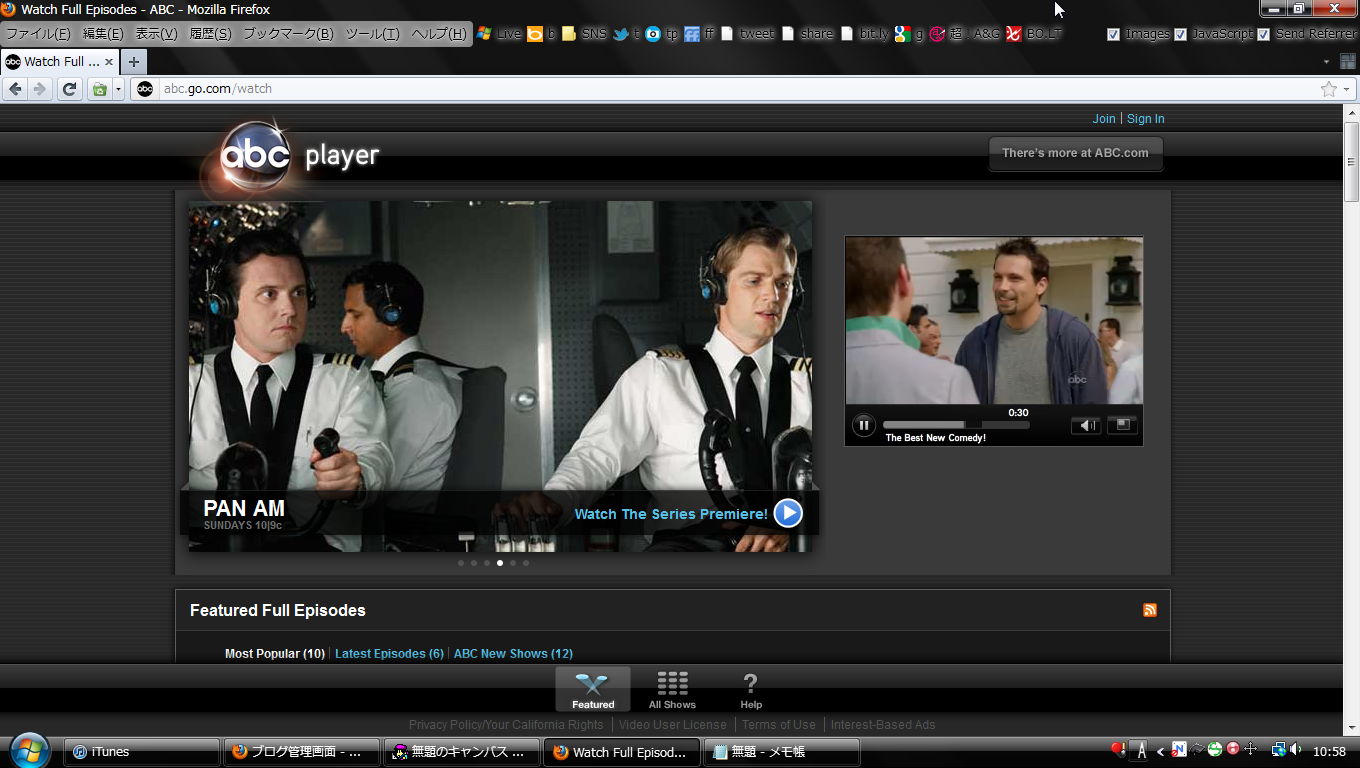Open the Windows Start button
Screen dimensions: 1360x768
pos(30,751)
